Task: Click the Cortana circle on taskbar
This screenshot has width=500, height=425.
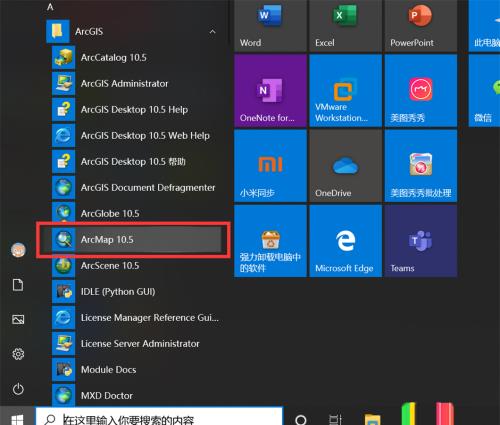Action: click(x=301, y=420)
